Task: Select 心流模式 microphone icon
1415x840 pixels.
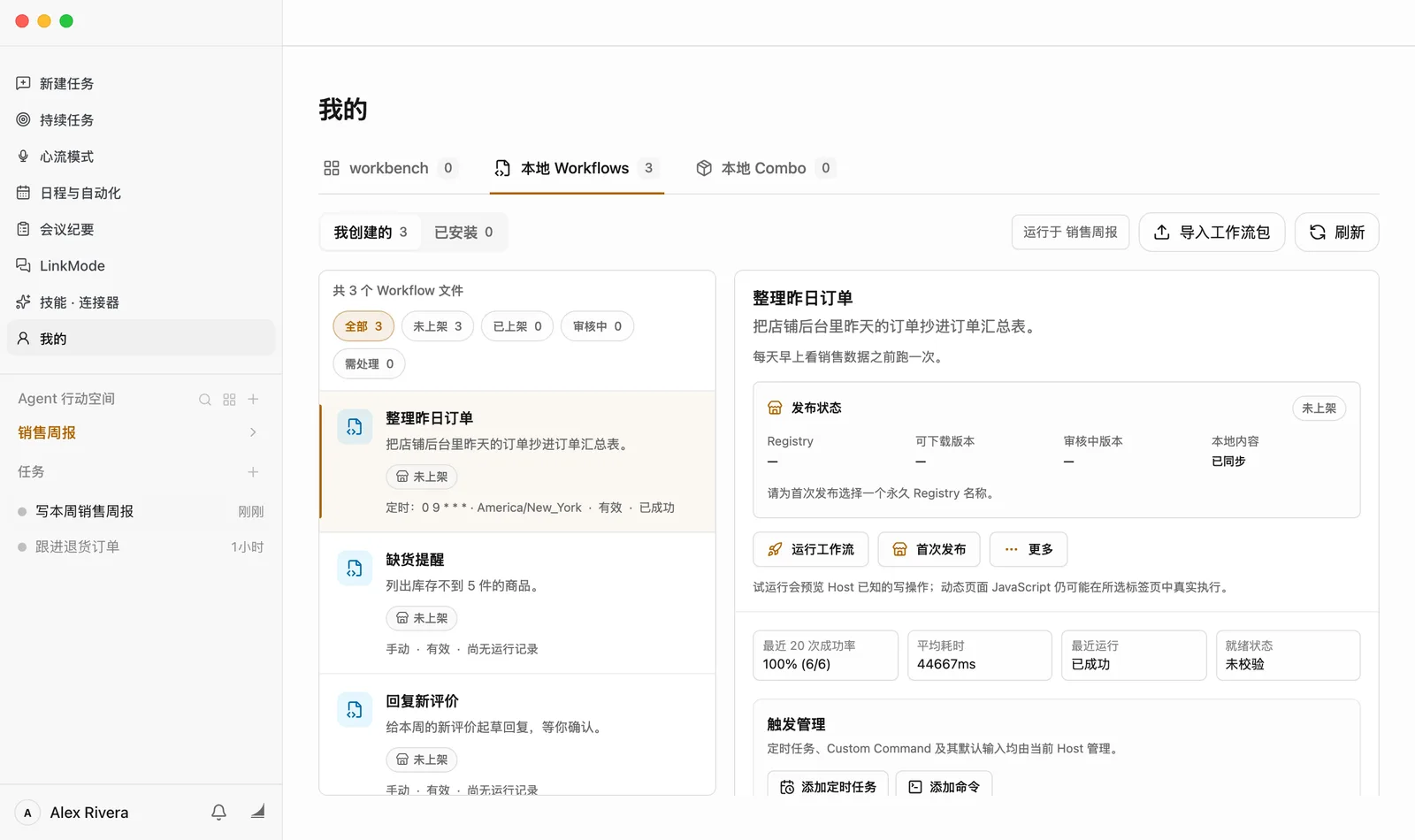Action: tap(24, 156)
